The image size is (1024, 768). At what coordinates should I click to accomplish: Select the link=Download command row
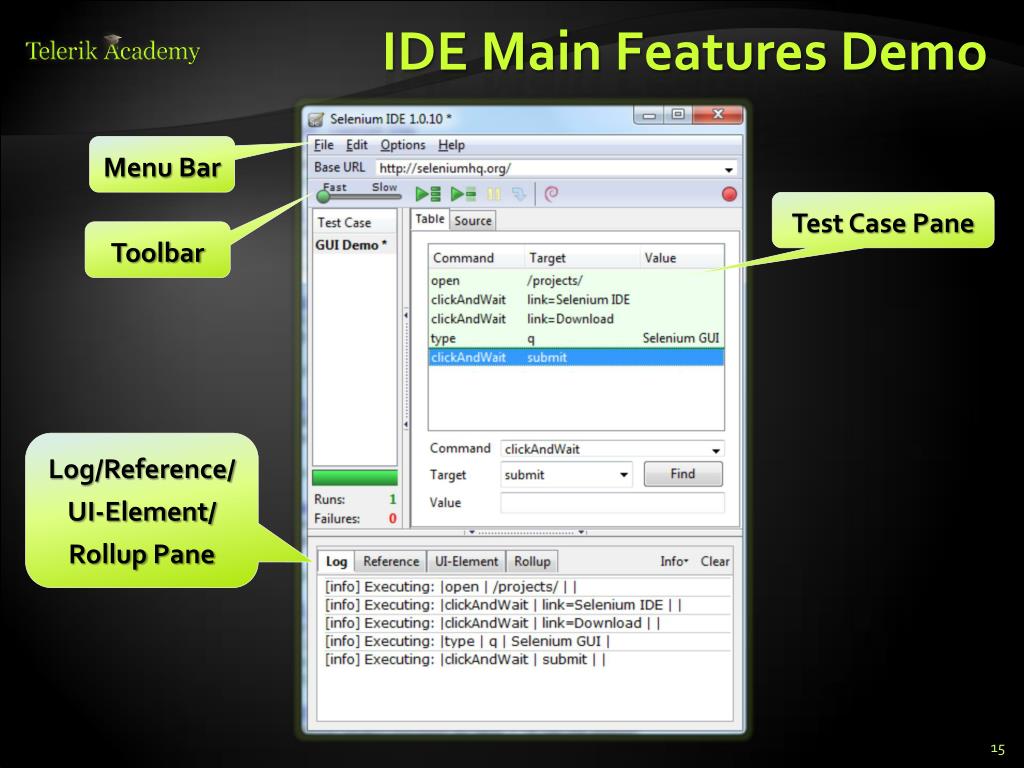(576, 319)
